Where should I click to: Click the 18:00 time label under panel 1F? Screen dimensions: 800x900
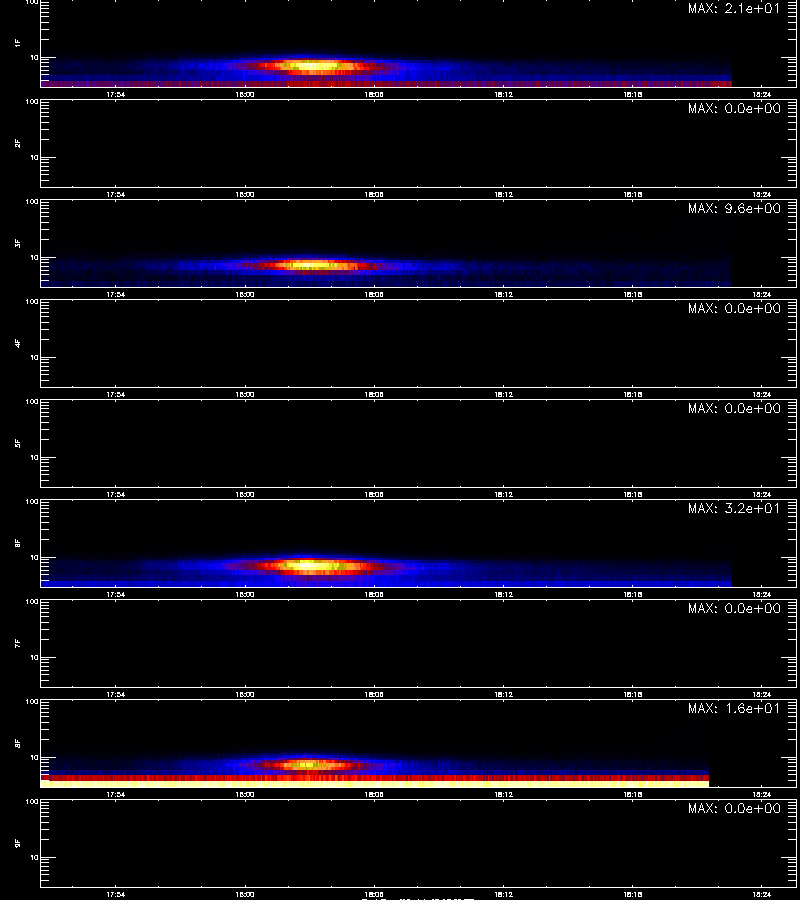245,95
